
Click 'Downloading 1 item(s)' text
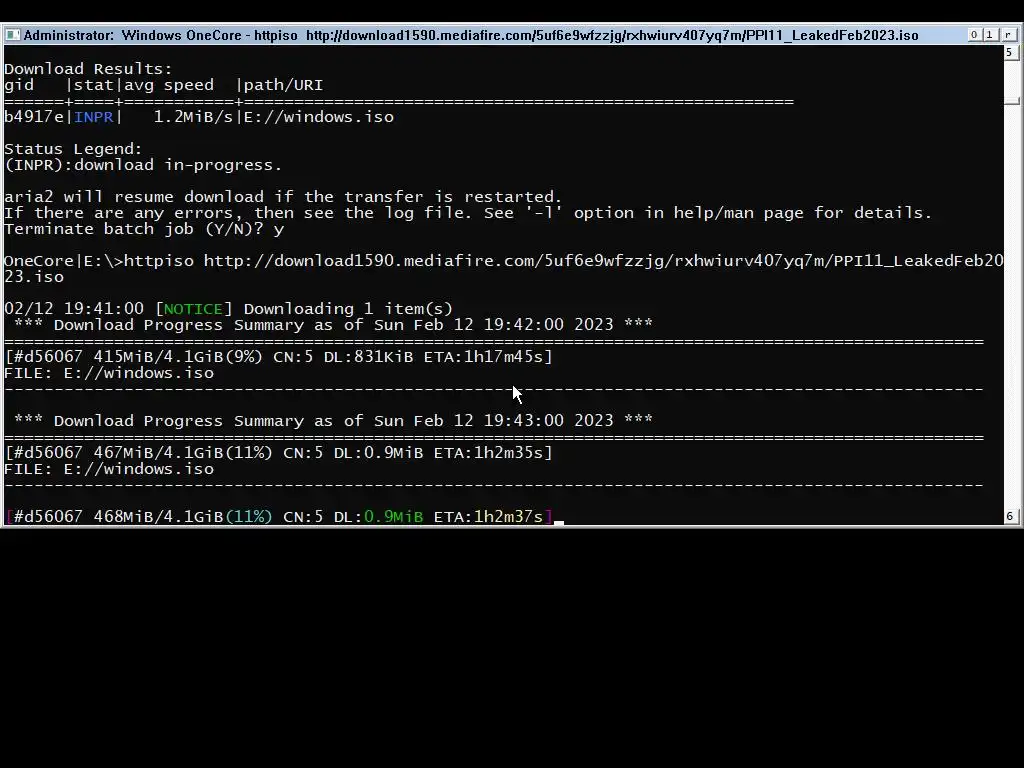[x=348, y=309]
